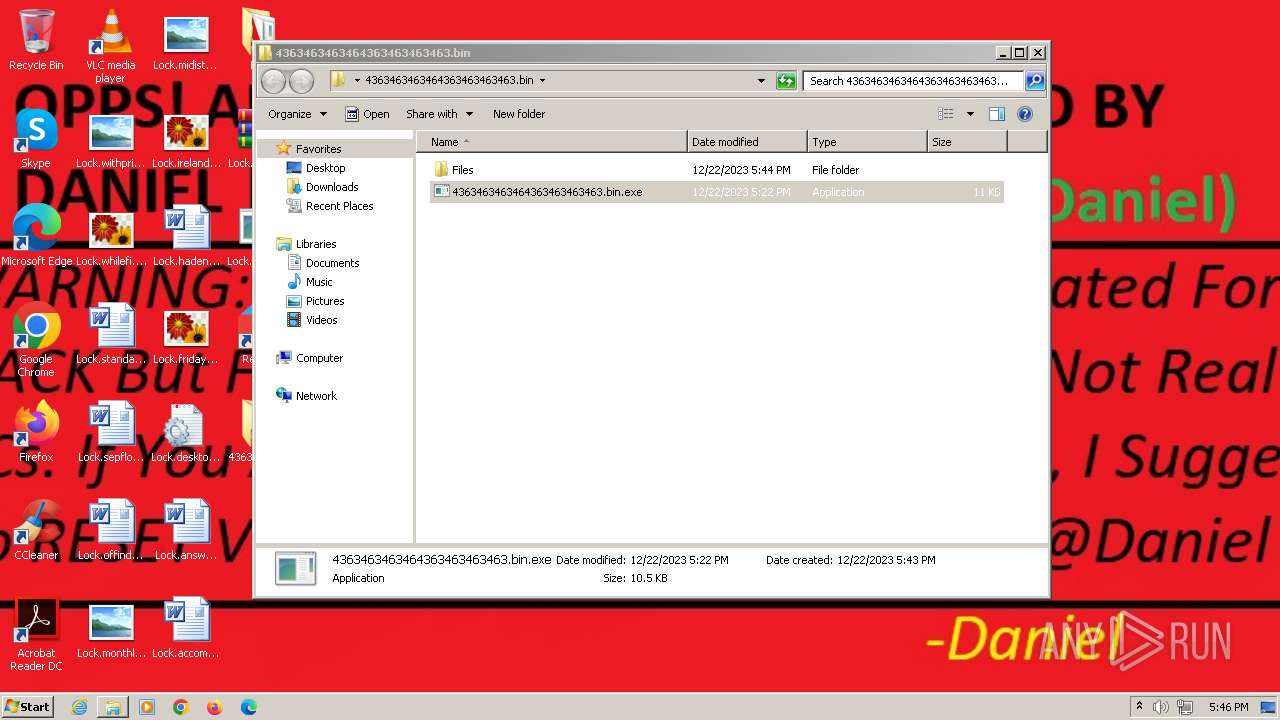Click New folder button
The image size is (1280, 720).
(x=519, y=114)
